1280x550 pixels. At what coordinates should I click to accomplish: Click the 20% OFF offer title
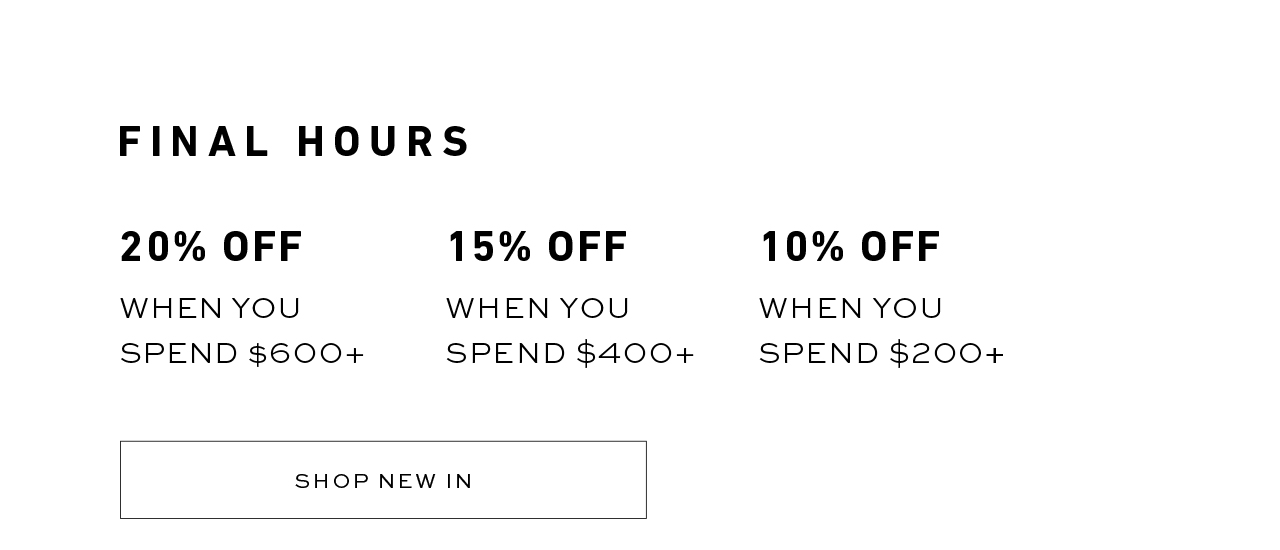tap(211, 247)
